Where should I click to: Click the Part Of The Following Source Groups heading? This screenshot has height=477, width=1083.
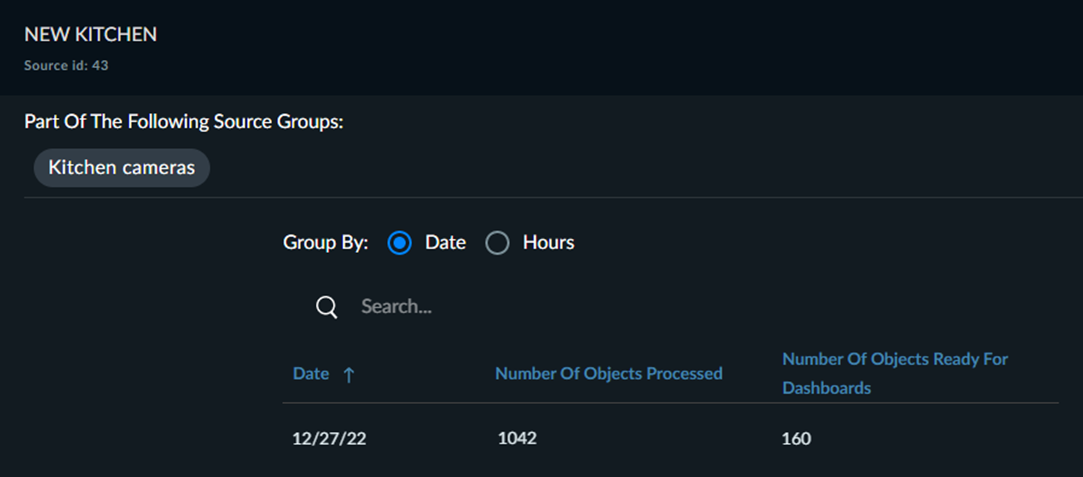tap(184, 122)
